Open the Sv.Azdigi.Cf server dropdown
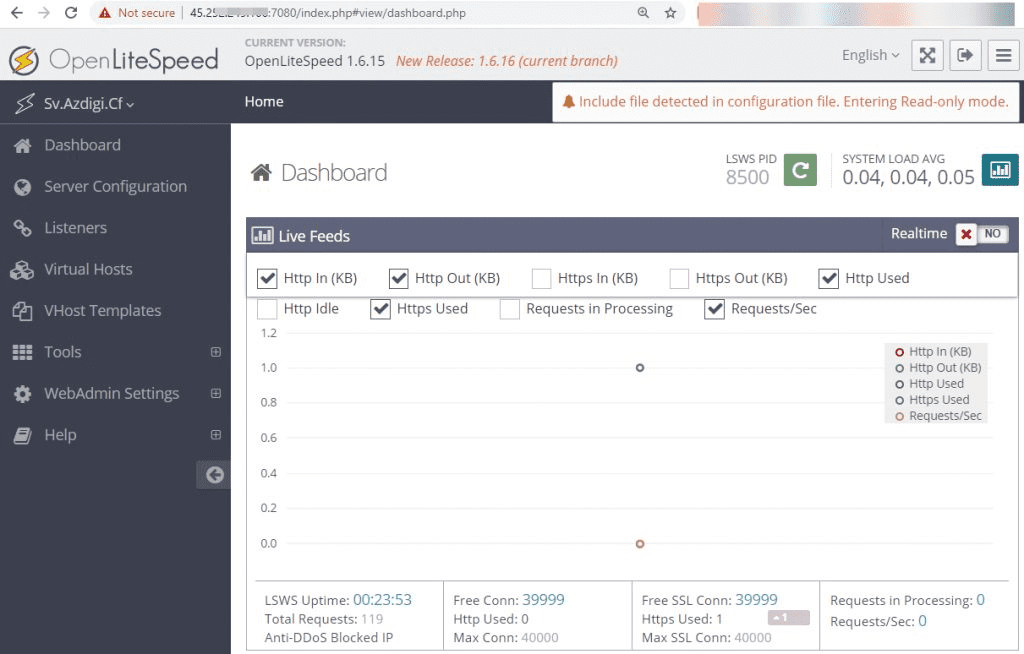The width and height of the screenshot is (1024, 654). click(x=89, y=104)
